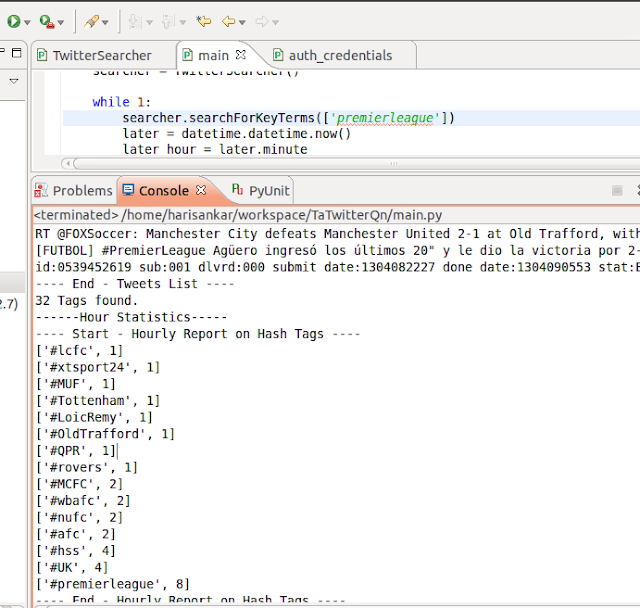Click the '#wbafc' console output line
640x608 pixels.
tap(83, 501)
